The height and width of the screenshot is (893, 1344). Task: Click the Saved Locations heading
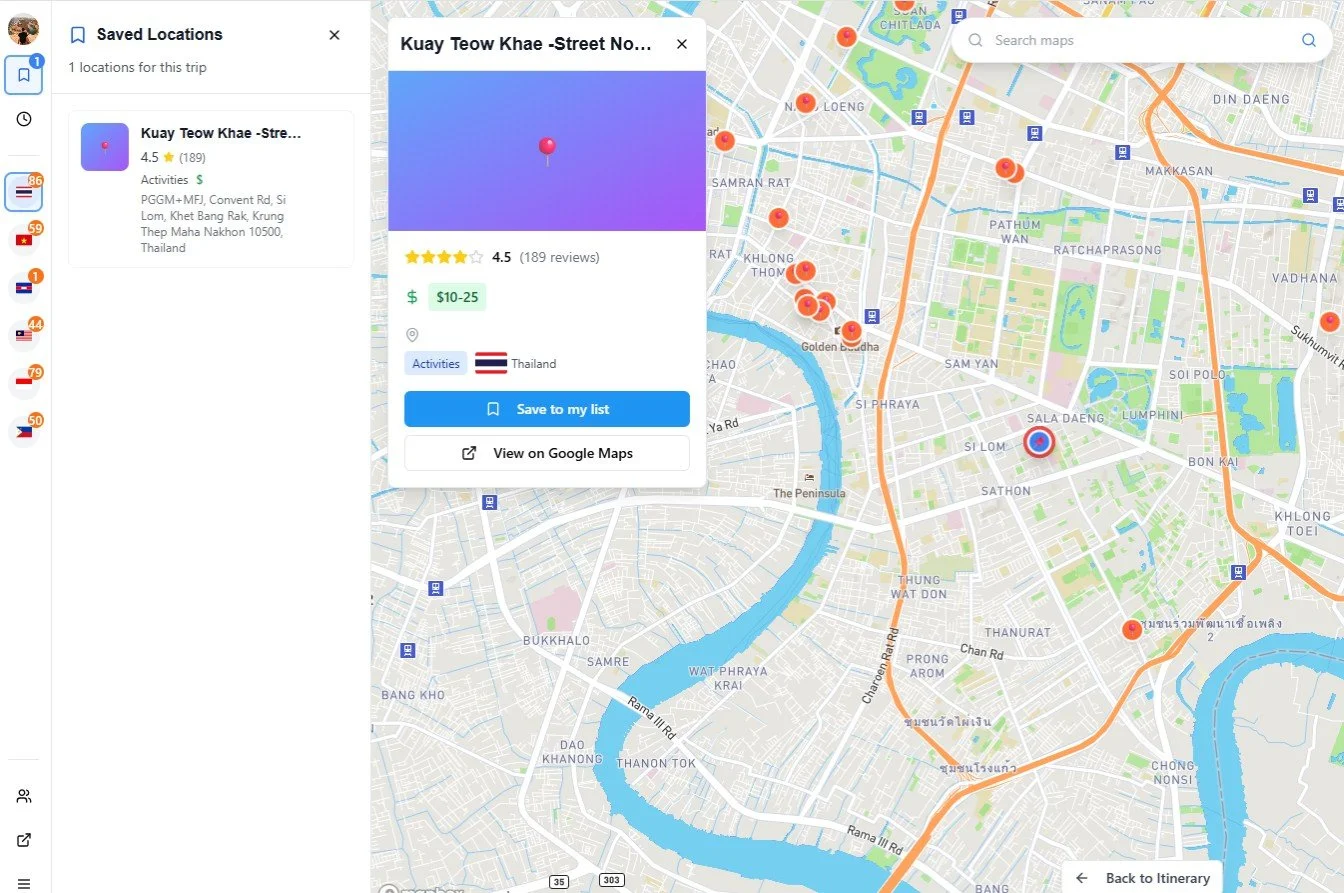[160, 34]
